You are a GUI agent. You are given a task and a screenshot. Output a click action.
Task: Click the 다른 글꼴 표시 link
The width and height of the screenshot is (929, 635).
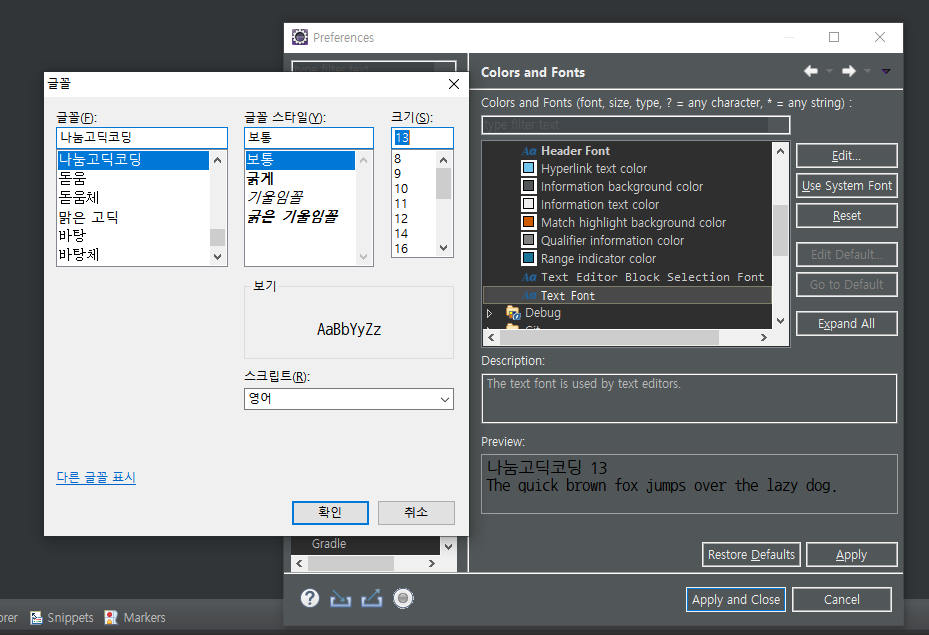tap(95, 479)
